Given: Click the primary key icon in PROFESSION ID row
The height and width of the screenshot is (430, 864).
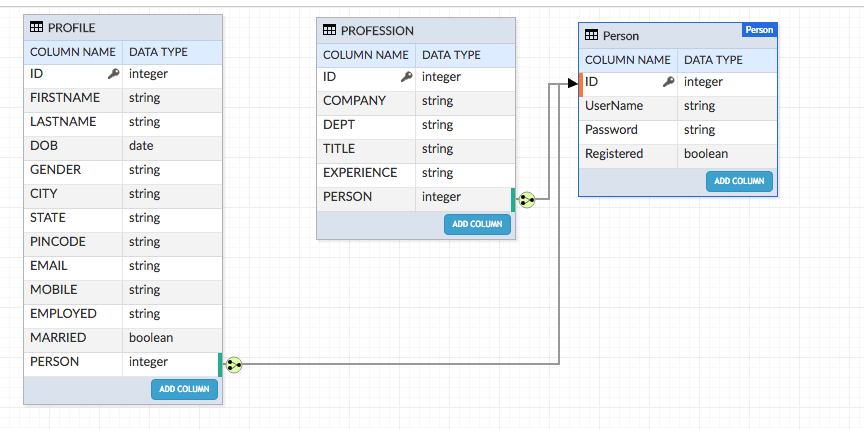Looking at the screenshot, I should pos(406,77).
